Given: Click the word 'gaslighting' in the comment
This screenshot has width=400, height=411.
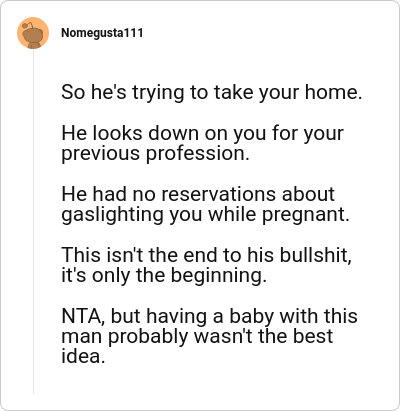Looking at the screenshot, I should pos(112,215).
